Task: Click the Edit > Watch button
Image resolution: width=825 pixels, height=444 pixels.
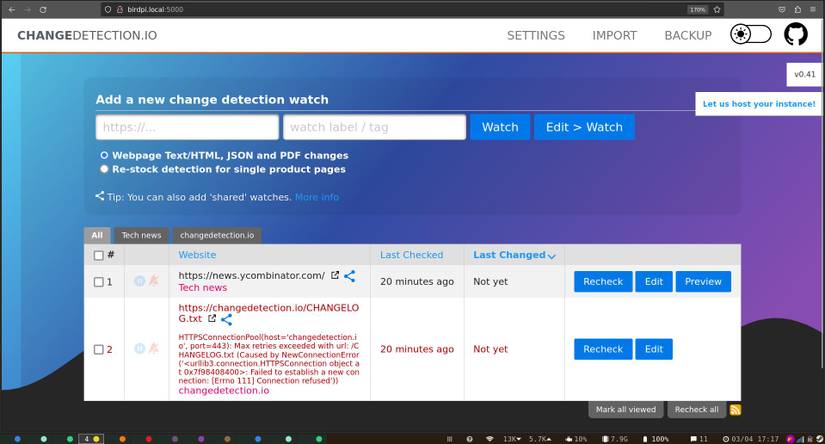Action: click(x=584, y=127)
